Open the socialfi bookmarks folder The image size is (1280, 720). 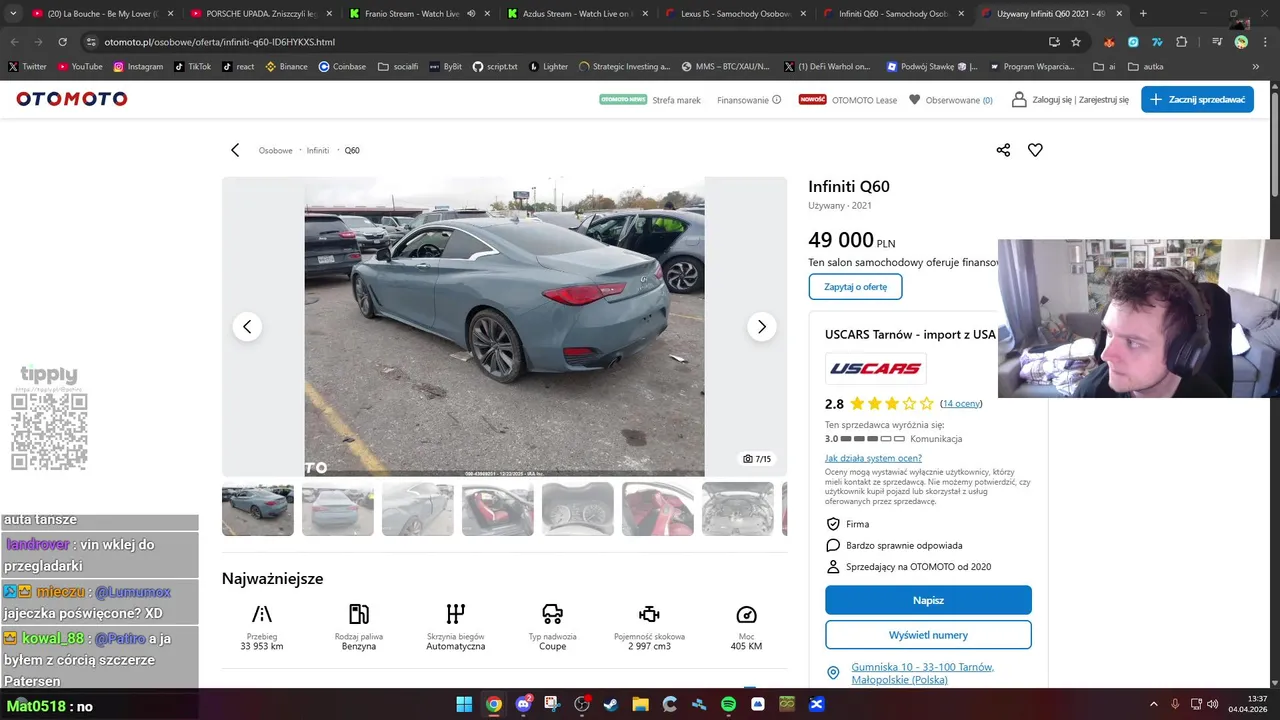pos(398,67)
